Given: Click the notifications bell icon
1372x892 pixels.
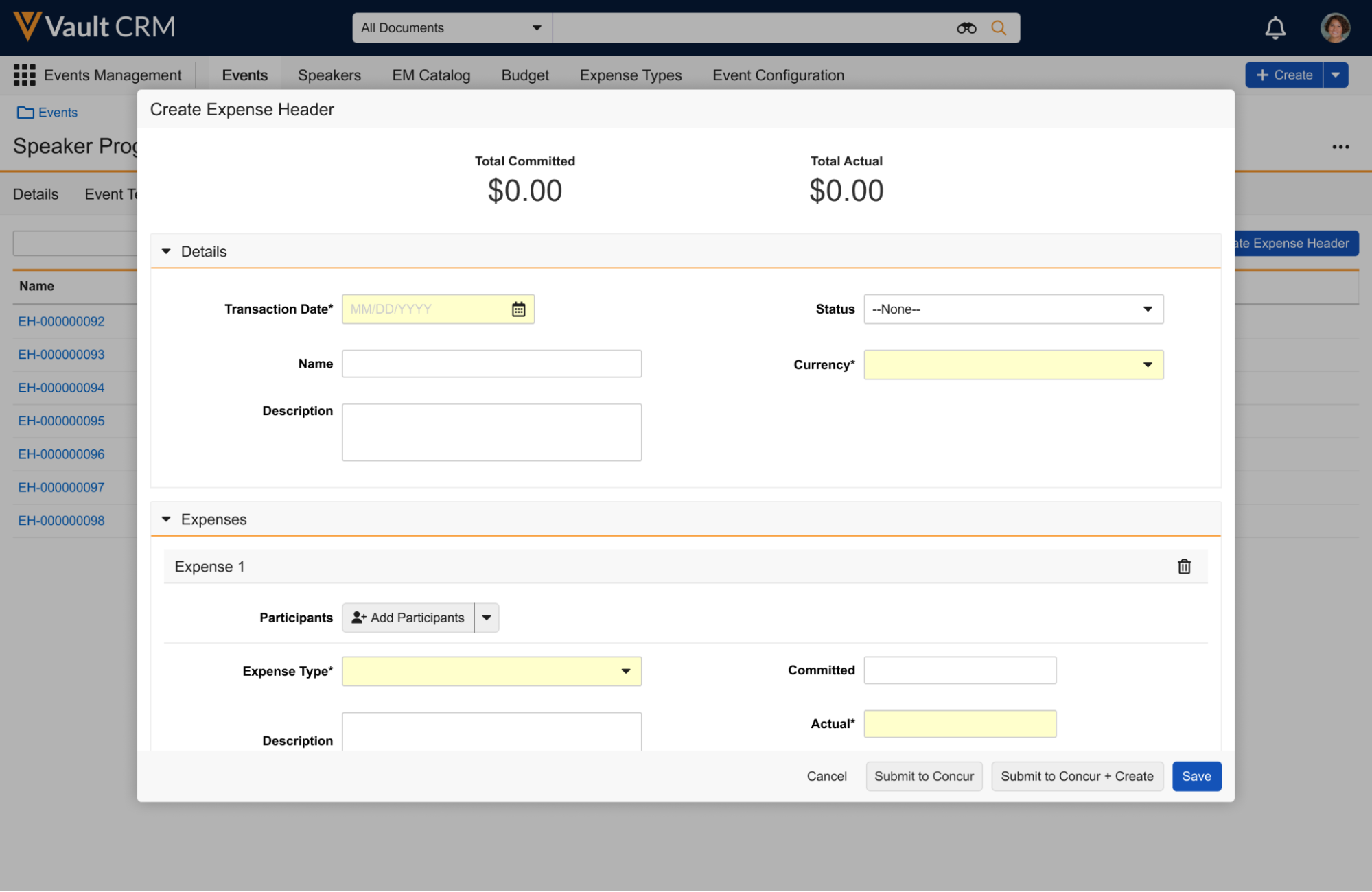Looking at the screenshot, I should pos(1275,28).
